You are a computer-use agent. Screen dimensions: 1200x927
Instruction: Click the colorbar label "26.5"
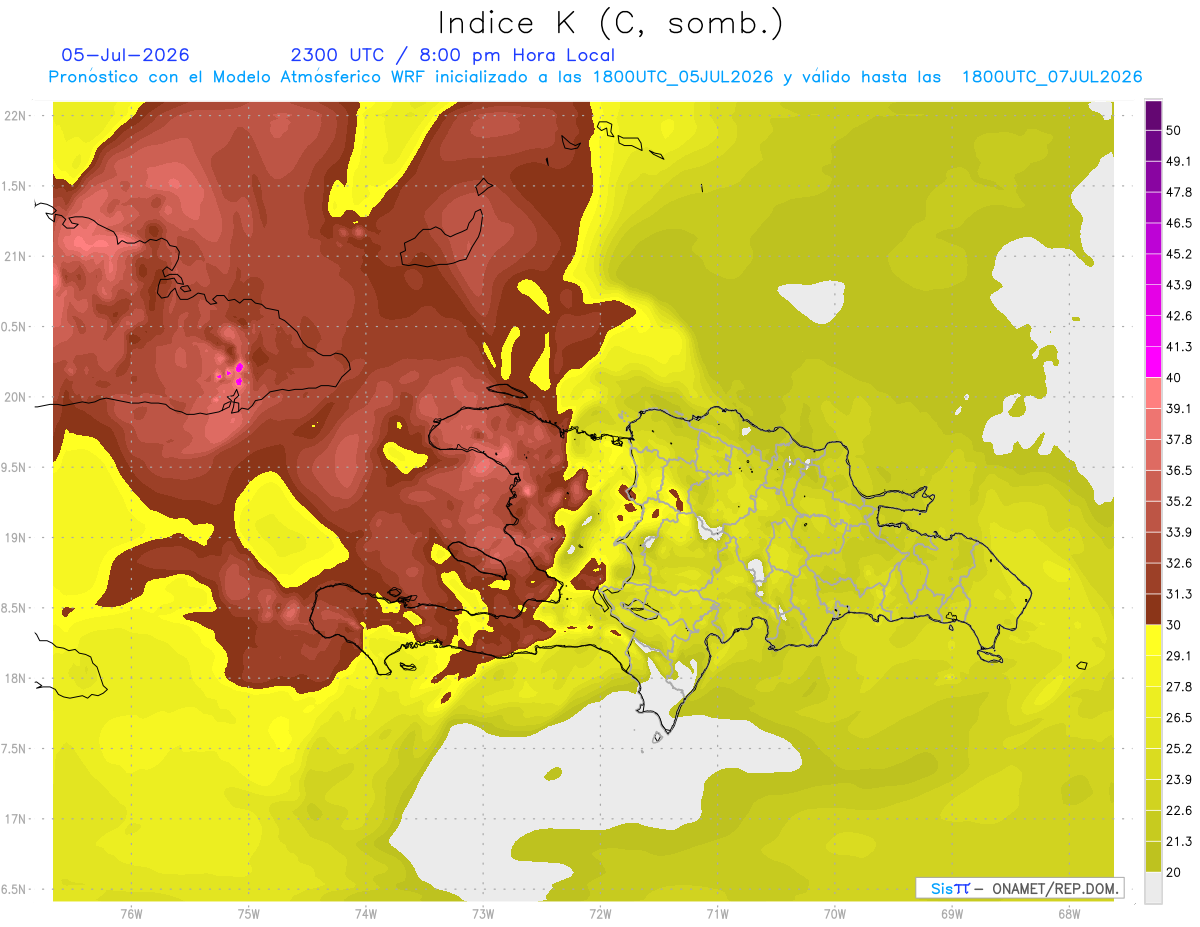coord(1178,718)
